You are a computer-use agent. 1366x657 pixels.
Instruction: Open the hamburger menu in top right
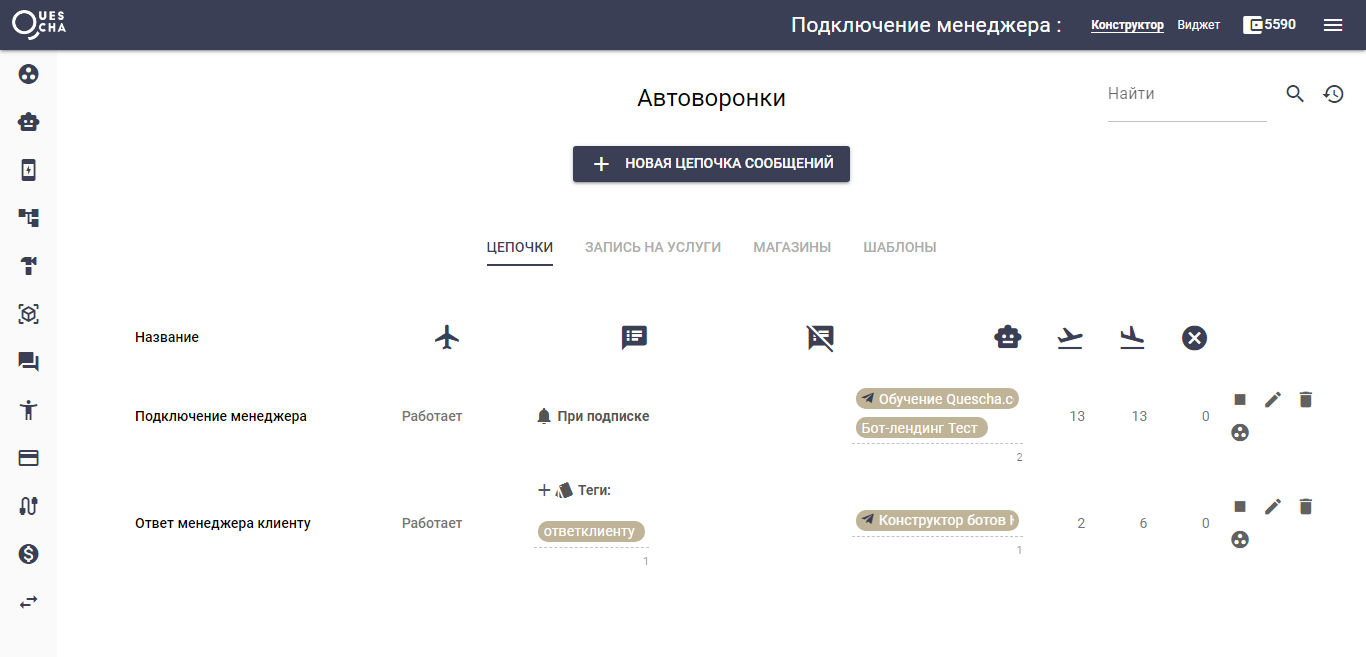tap(1333, 24)
